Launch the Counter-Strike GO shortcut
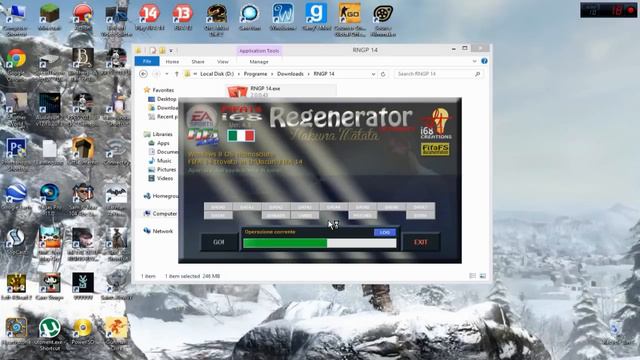Screen dimensions: 640x360 pos(350,19)
